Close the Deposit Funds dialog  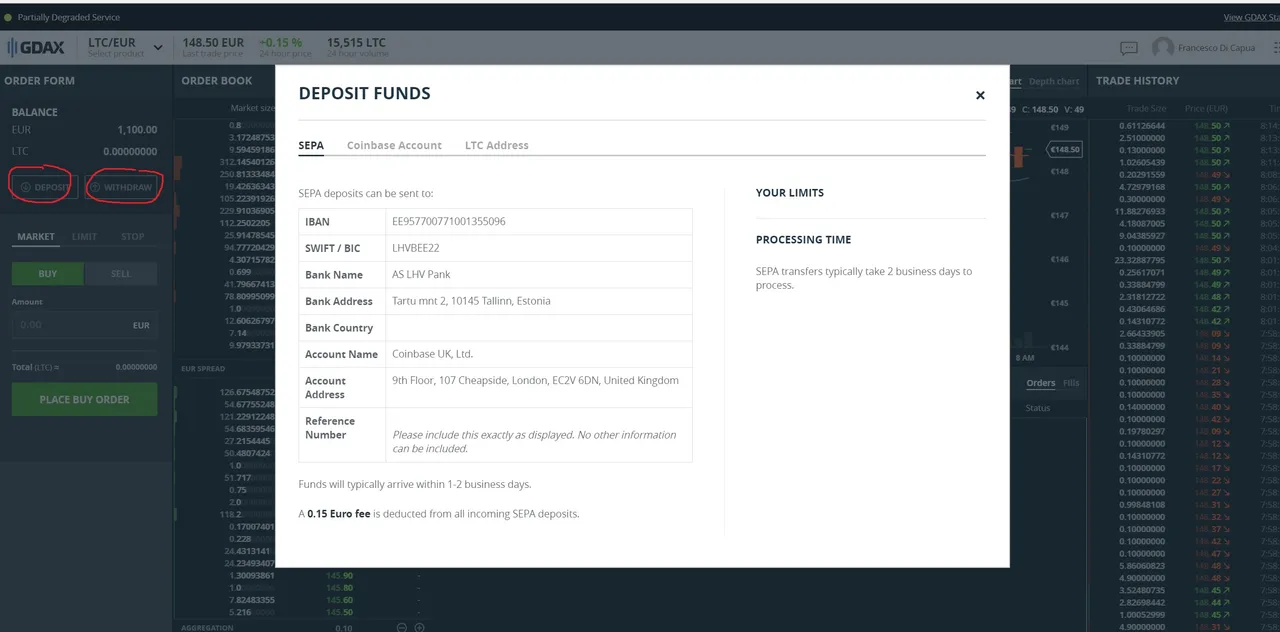(980, 95)
